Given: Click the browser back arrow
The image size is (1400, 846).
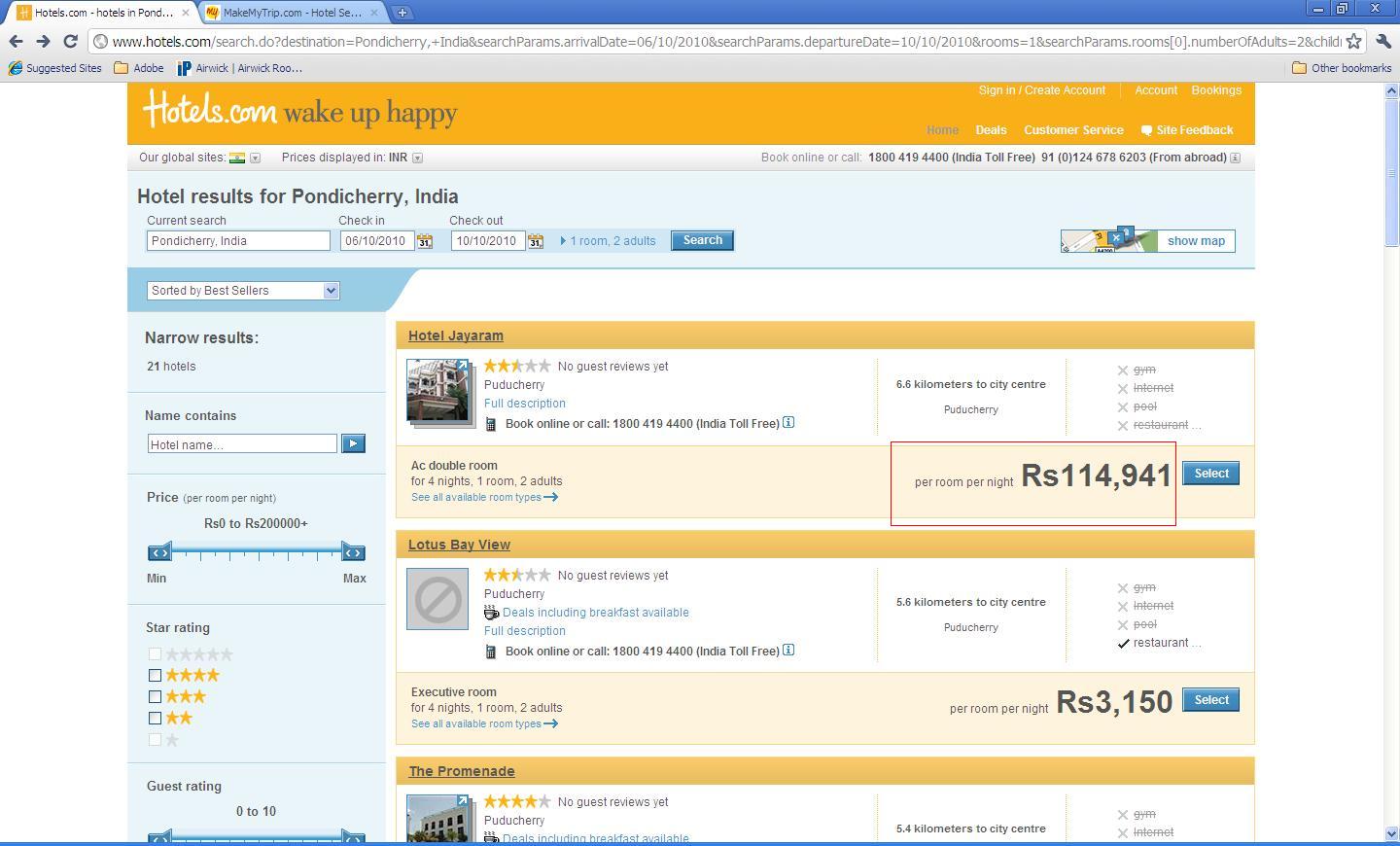Looking at the screenshot, I should point(16,41).
